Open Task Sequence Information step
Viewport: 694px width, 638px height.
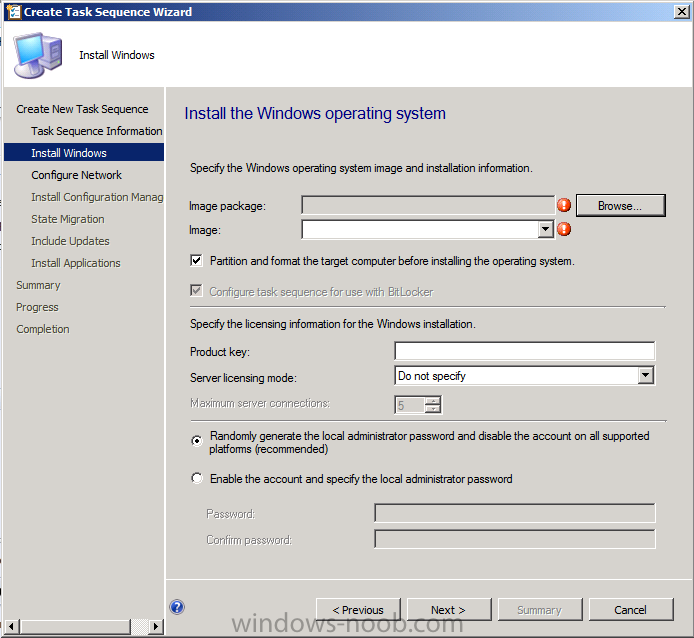[x=96, y=131]
